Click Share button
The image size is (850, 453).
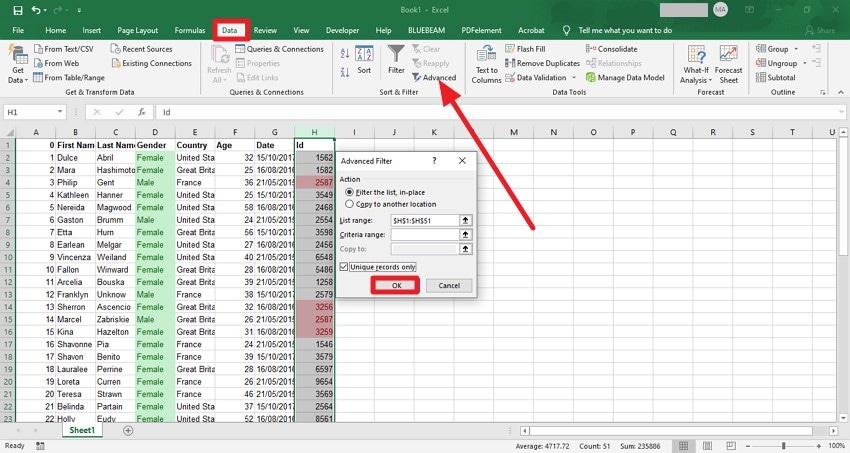tap(820, 30)
